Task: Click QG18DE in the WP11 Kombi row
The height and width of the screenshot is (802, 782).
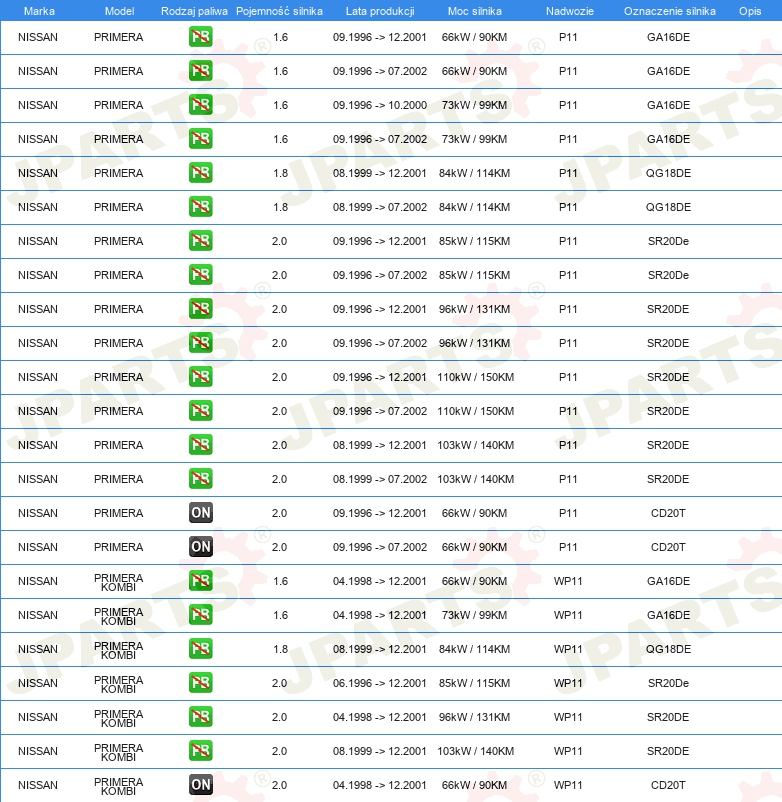Action: click(x=668, y=649)
